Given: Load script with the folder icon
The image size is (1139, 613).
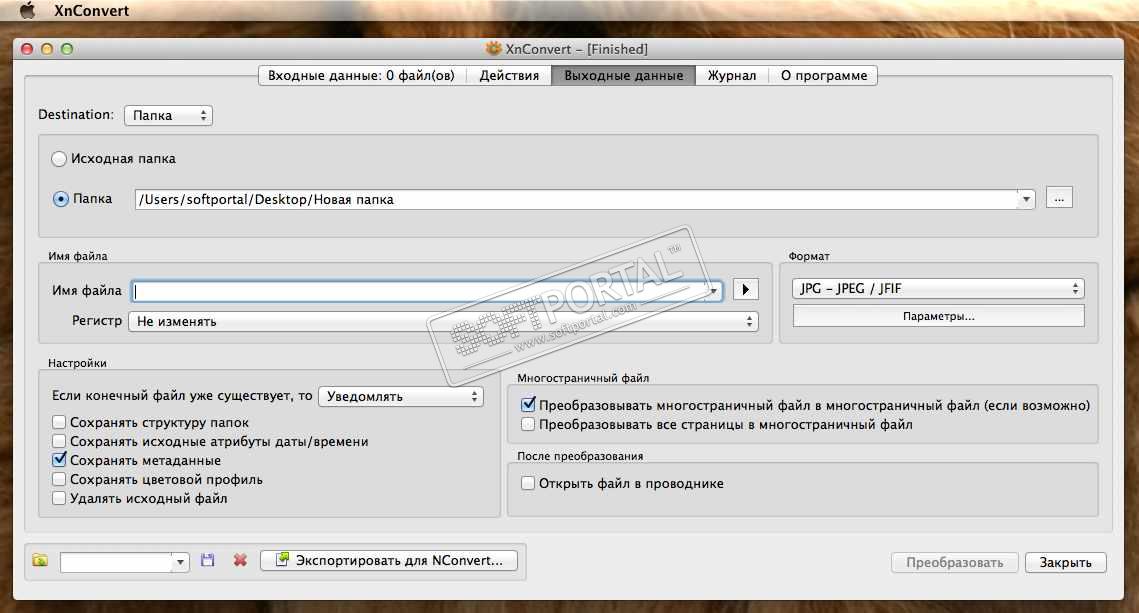Looking at the screenshot, I should (x=40, y=561).
